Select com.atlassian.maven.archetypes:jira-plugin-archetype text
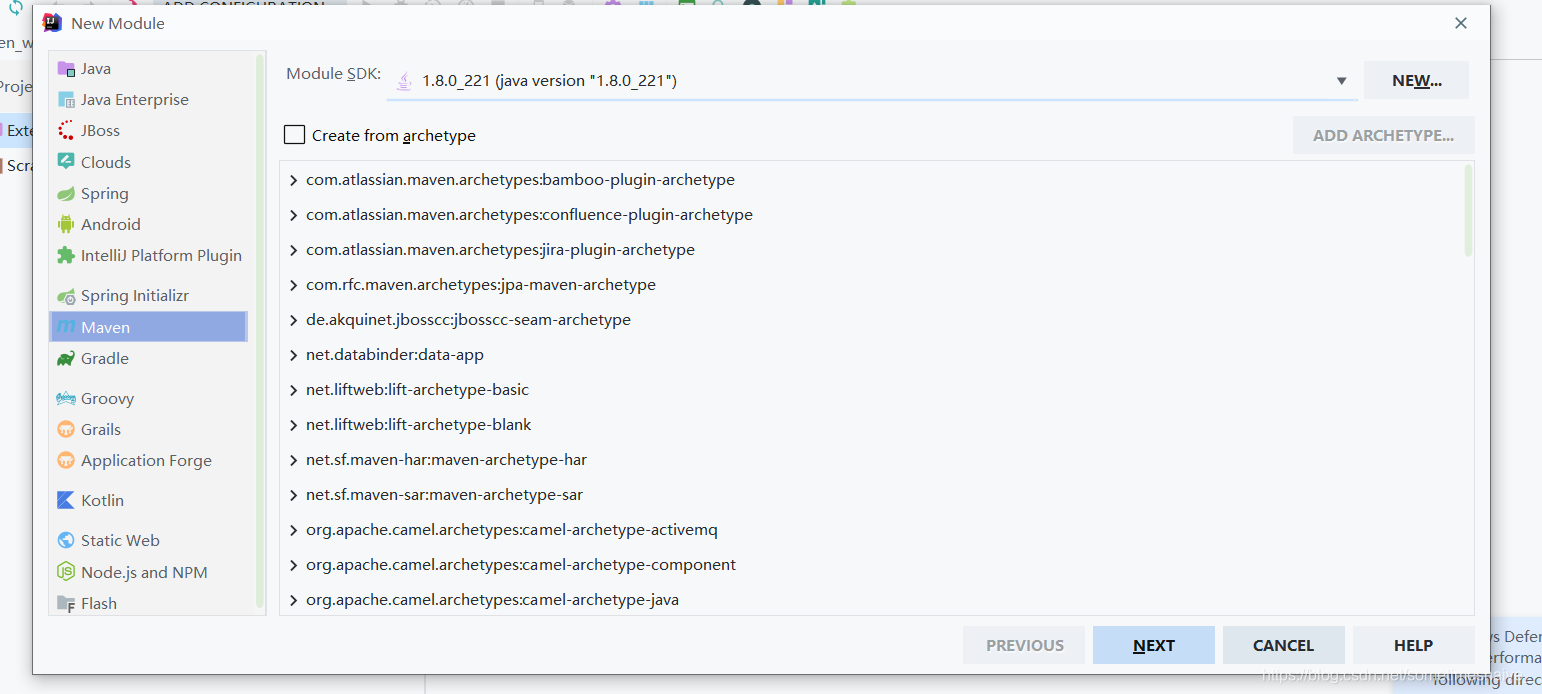 pos(500,250)
